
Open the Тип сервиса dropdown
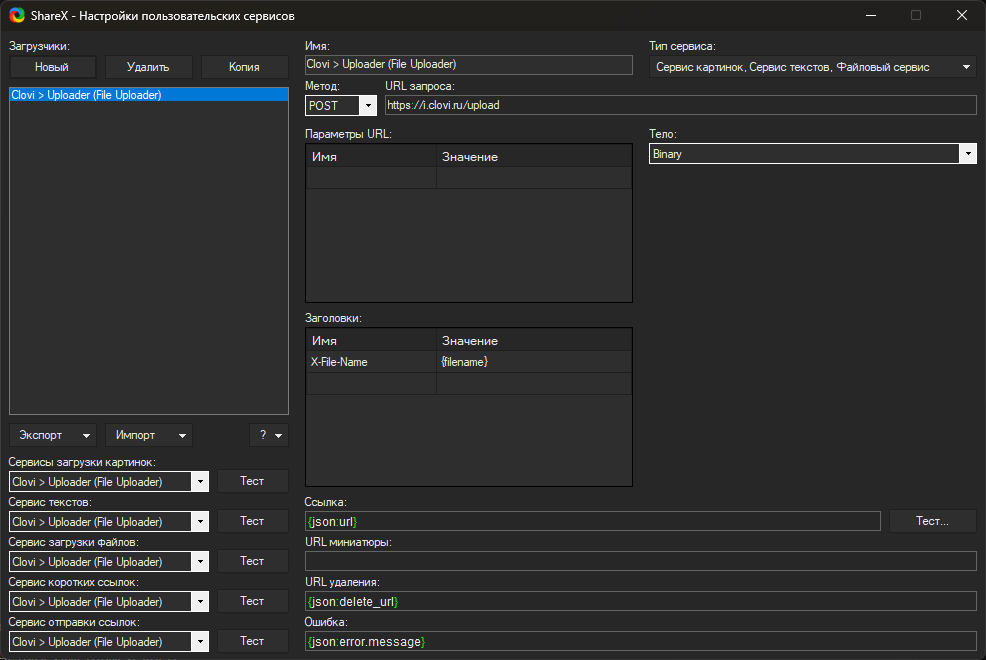click(x=812, y=67)
